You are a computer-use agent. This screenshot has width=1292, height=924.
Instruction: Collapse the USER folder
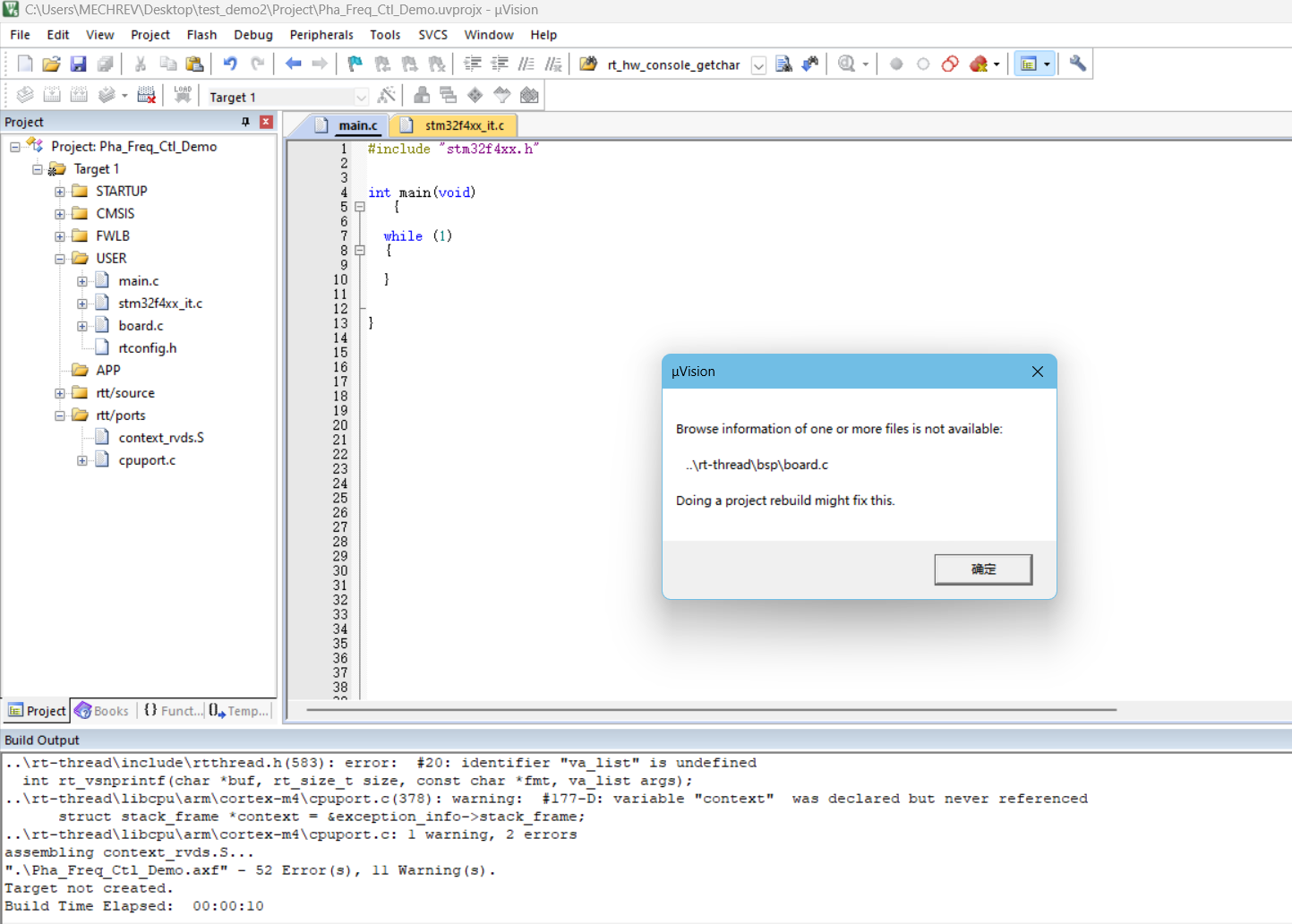click(x=59, y=258)
